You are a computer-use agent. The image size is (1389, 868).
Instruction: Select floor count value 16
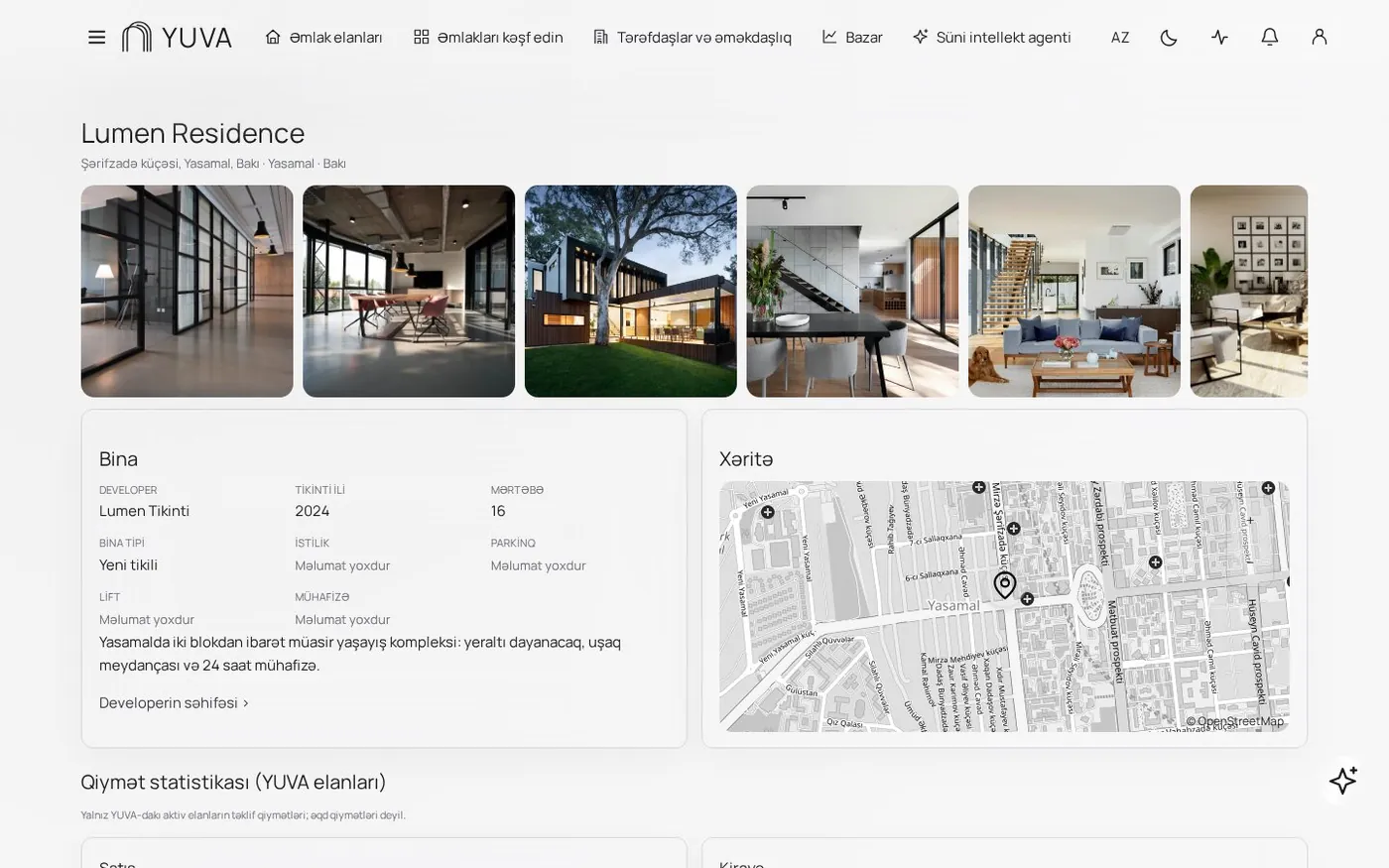tap(498, 511)
